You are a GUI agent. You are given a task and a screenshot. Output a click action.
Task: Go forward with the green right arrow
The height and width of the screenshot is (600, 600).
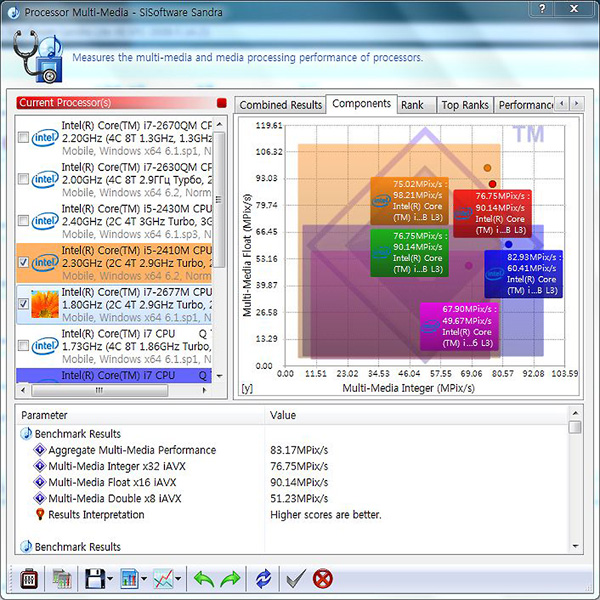coord(230,579)
